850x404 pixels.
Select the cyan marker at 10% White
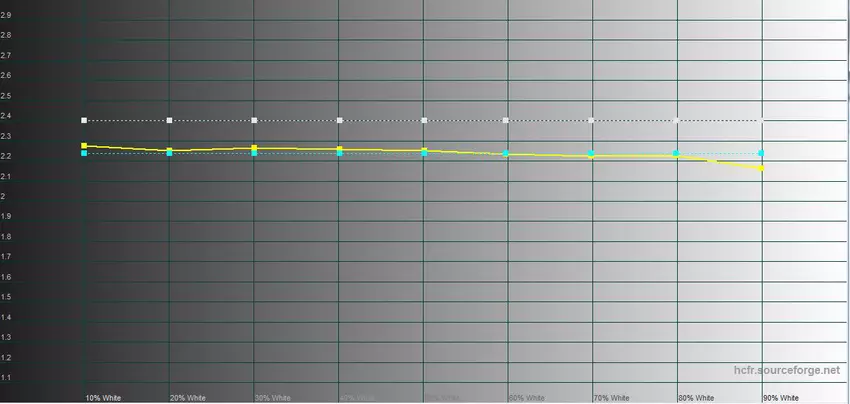point(85,153)
